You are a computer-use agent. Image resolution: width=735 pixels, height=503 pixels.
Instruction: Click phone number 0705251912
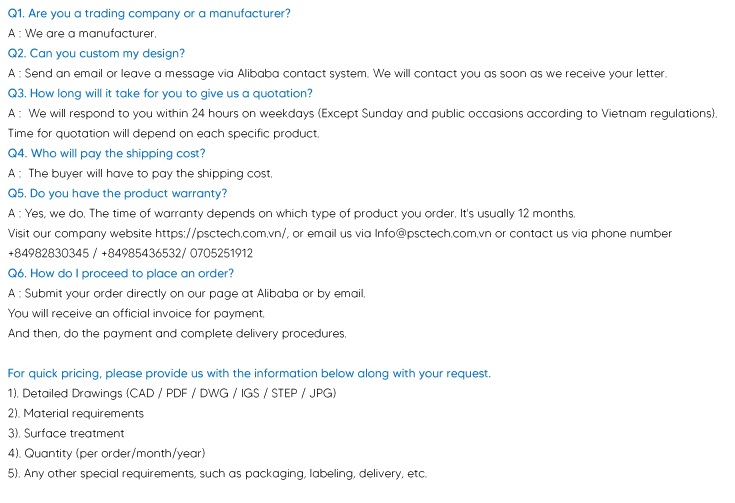221,254
